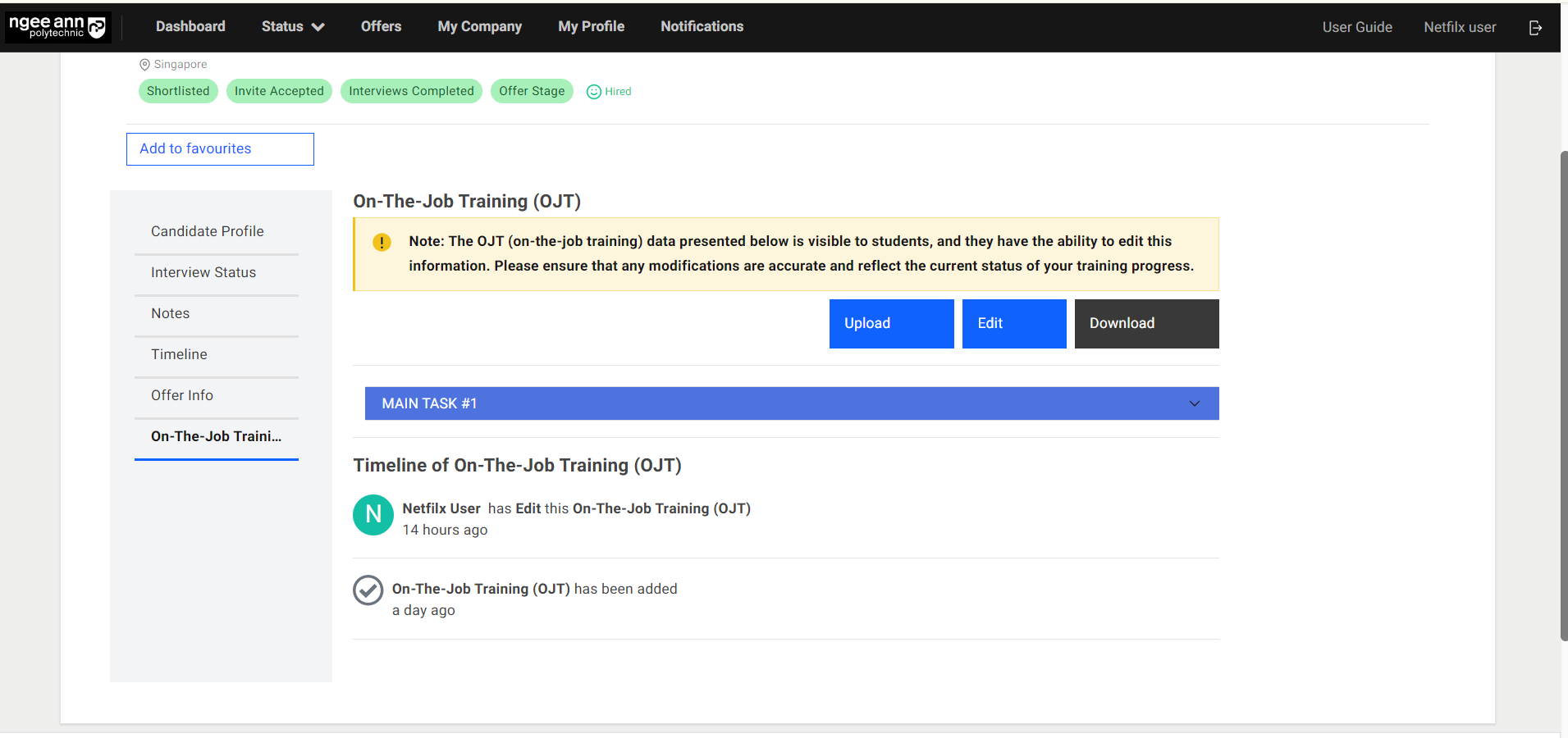The height and width of the screenshot is (738, 1568).
Task: Switch to the Candidate Profile tab
Action: pyautogui.click(x=208, y=231)
